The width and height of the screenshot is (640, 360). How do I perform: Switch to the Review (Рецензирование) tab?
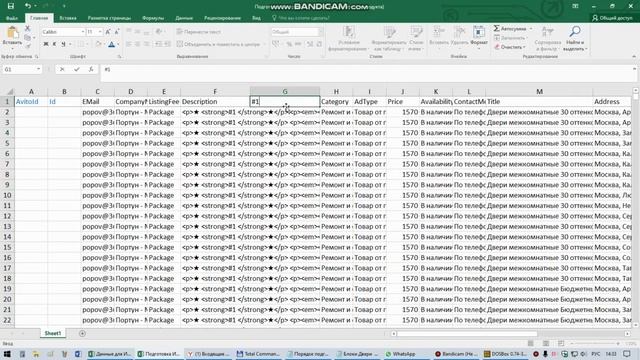[x=222, y=18]
